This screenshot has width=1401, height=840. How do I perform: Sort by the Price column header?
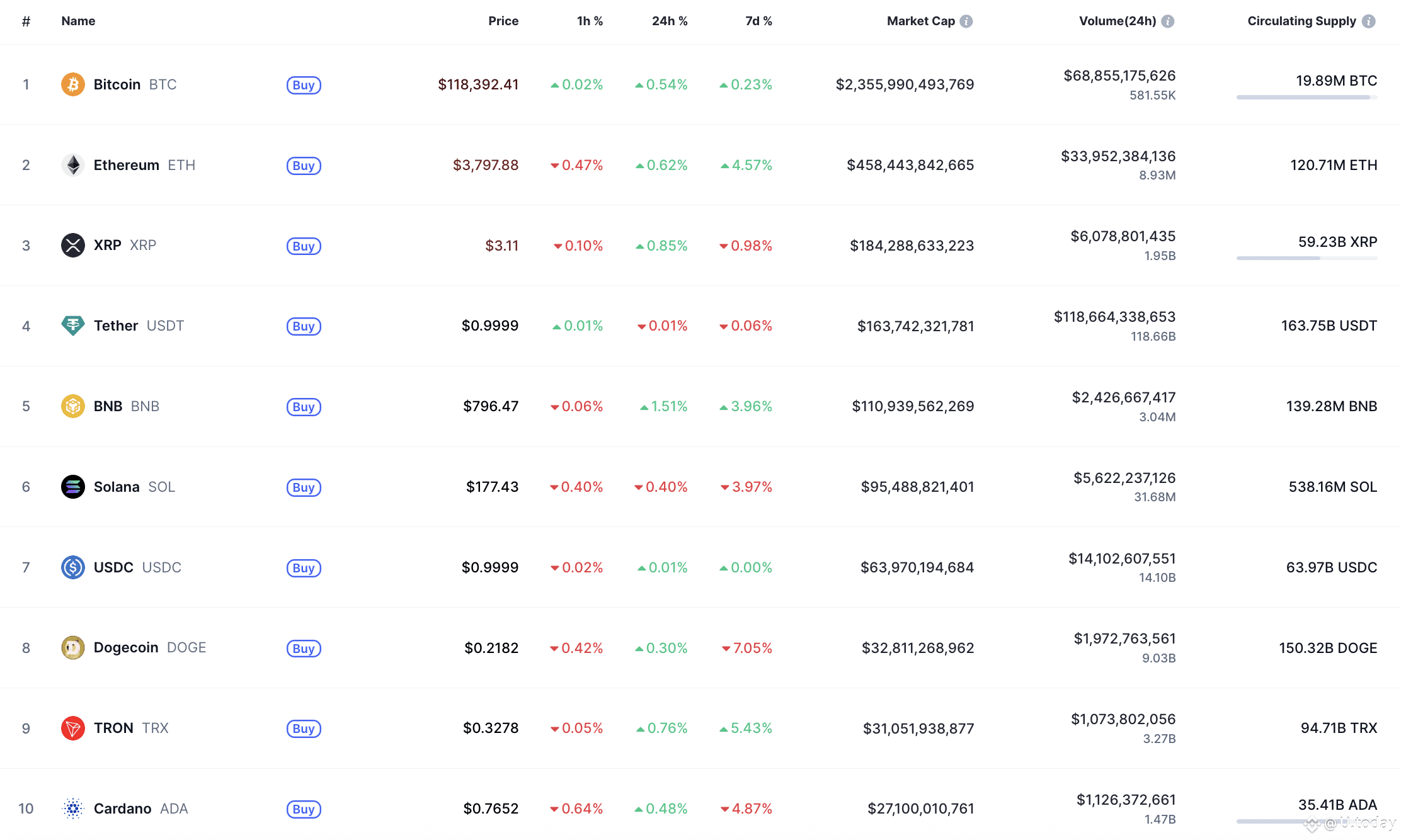[503, 21]
